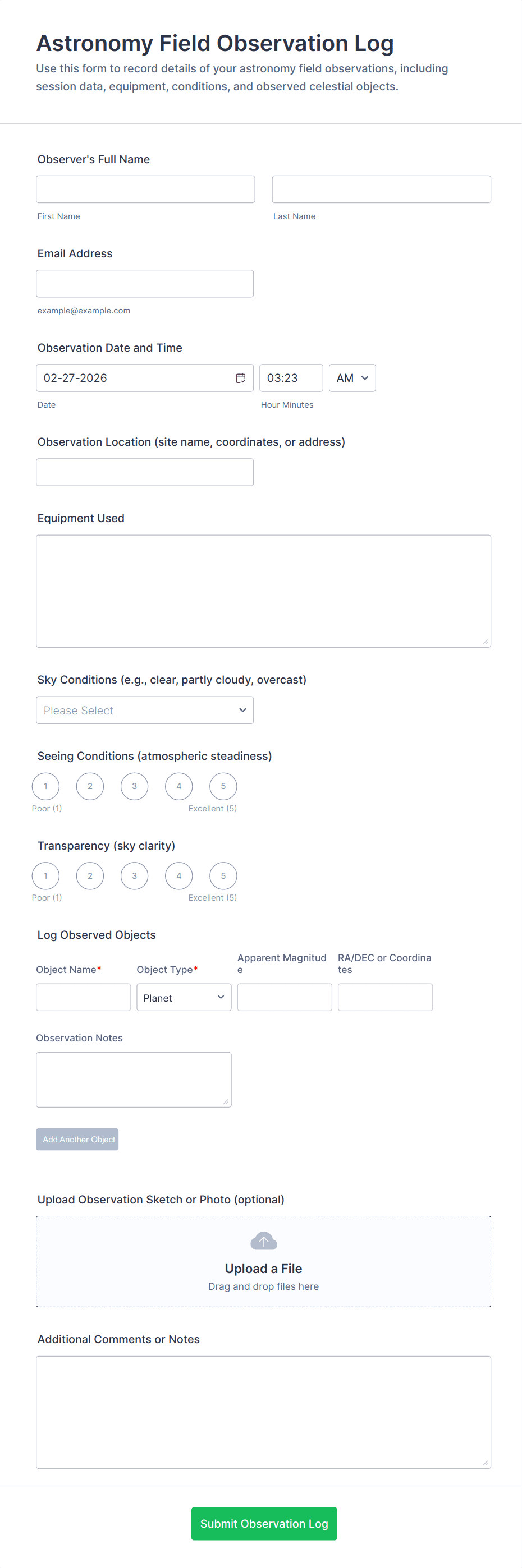This screenshot has width=522, height=1568.
Task: Click the Add Another Object button
Action: pos(77,1139)
